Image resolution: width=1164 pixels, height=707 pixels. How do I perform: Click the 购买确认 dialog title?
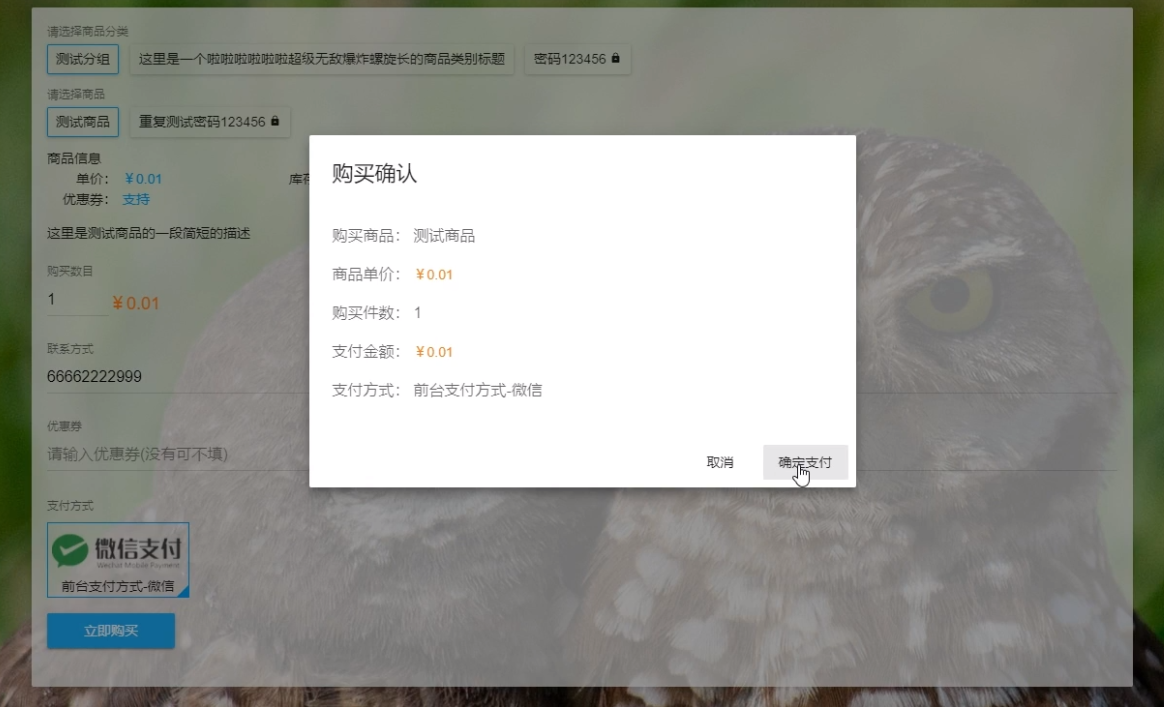point(374,174)
